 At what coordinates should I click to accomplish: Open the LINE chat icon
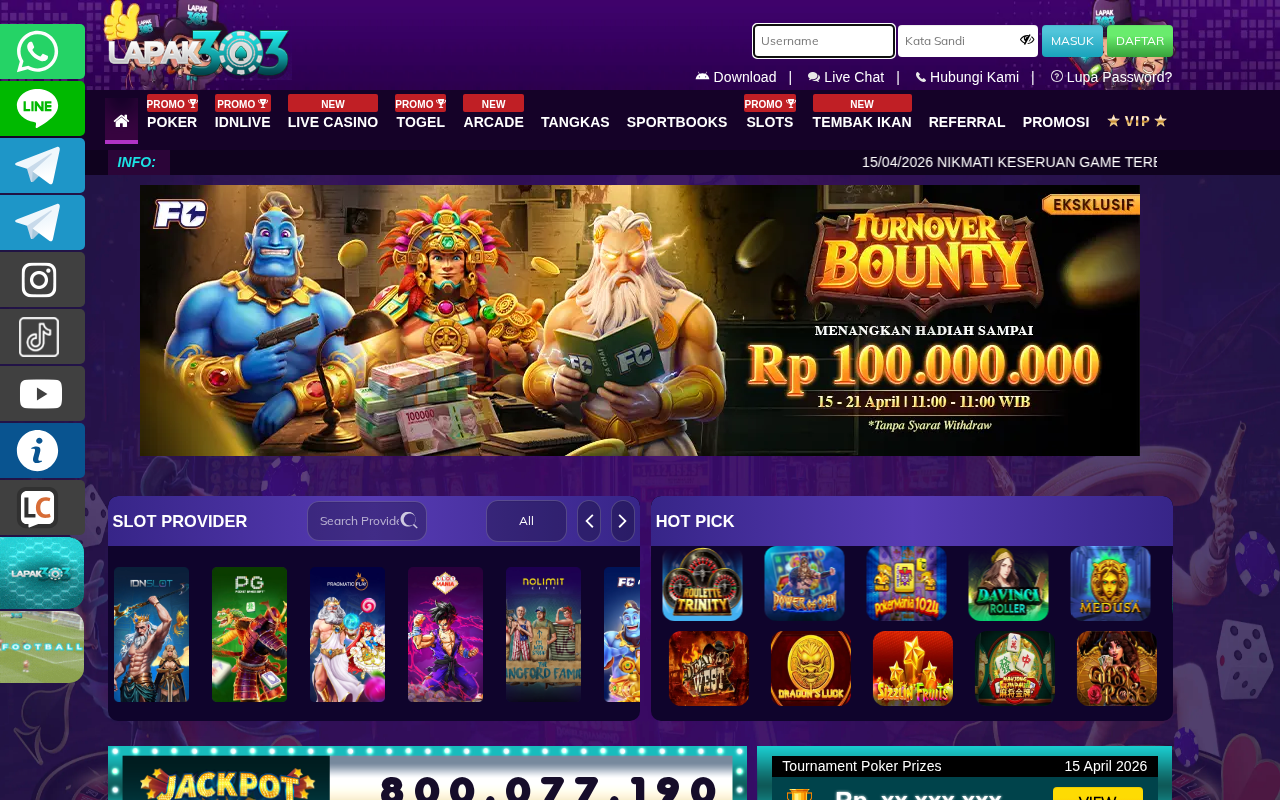(41, 108)
